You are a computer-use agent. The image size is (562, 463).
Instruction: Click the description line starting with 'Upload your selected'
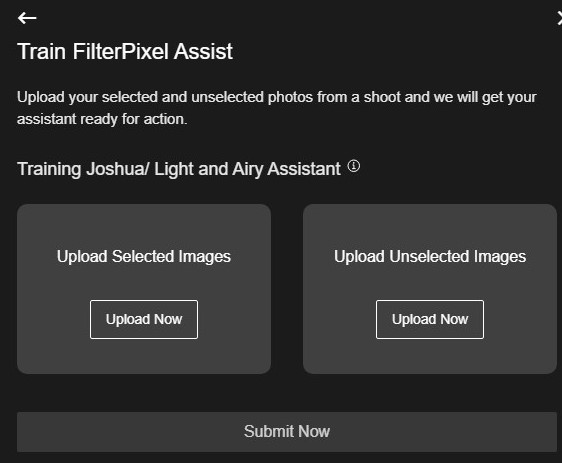[277, 97]
